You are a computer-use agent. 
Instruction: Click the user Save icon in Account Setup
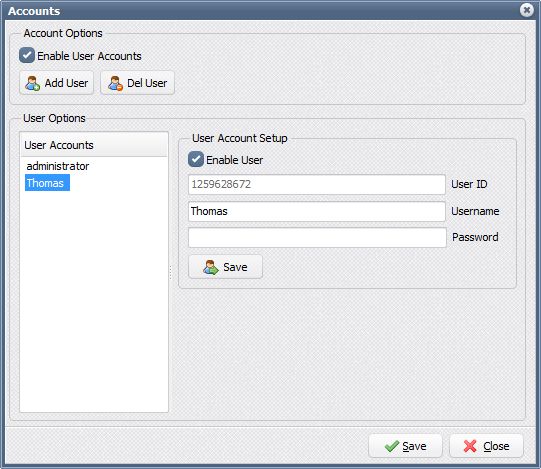click(225, 267)
